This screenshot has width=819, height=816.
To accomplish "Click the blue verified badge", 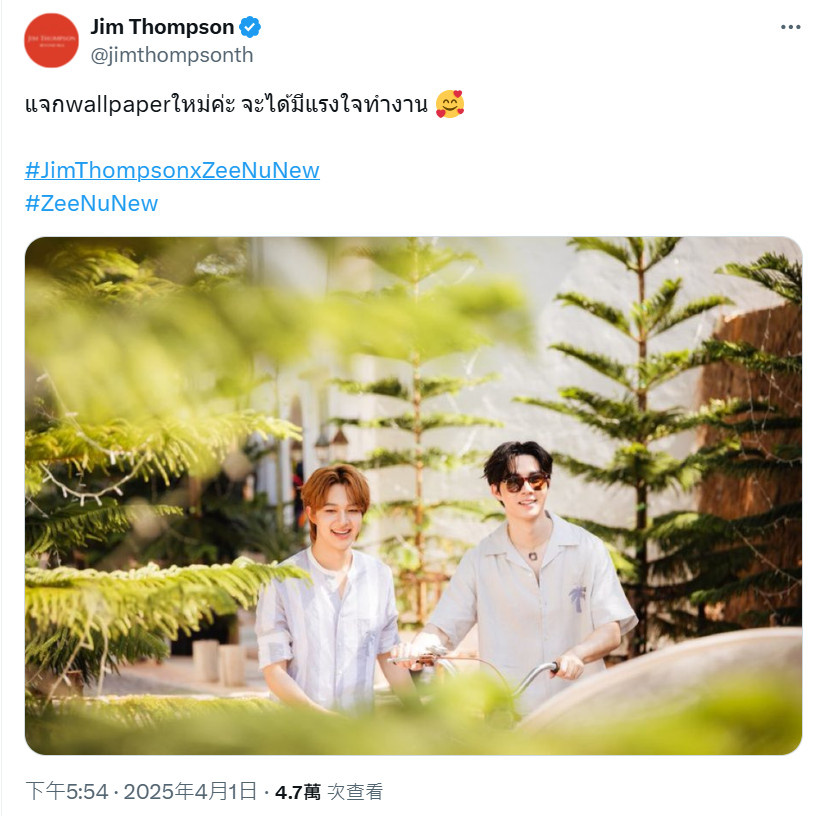I will (x=250, y=27).
